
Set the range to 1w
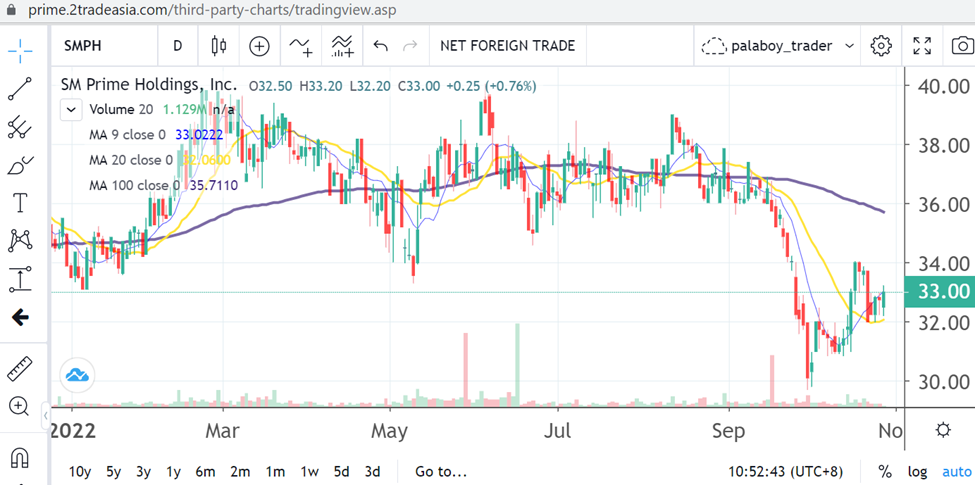tap(309, 471)
